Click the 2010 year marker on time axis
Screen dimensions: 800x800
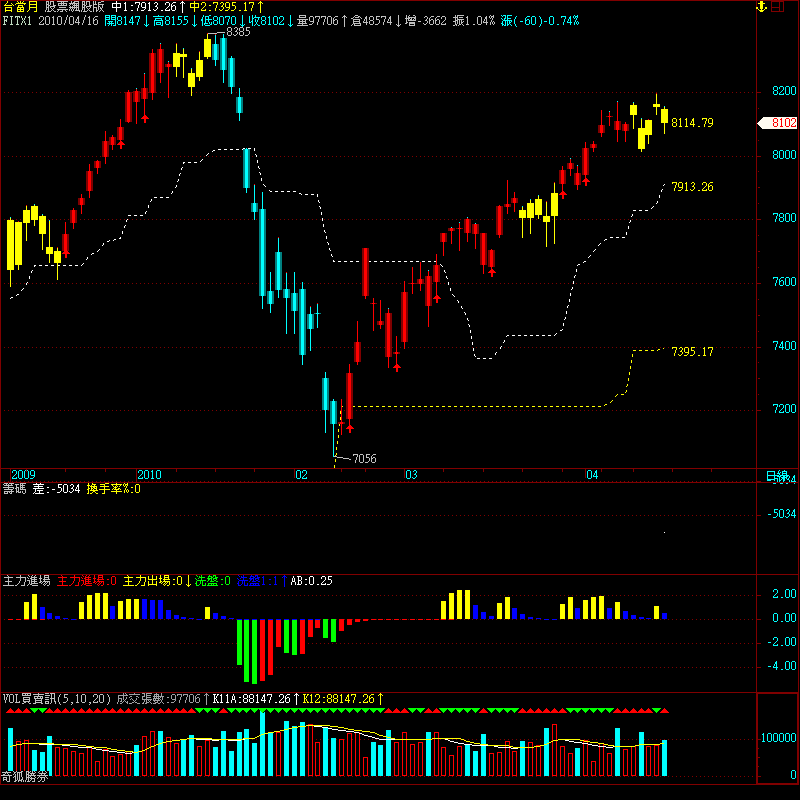coord(150,475)
